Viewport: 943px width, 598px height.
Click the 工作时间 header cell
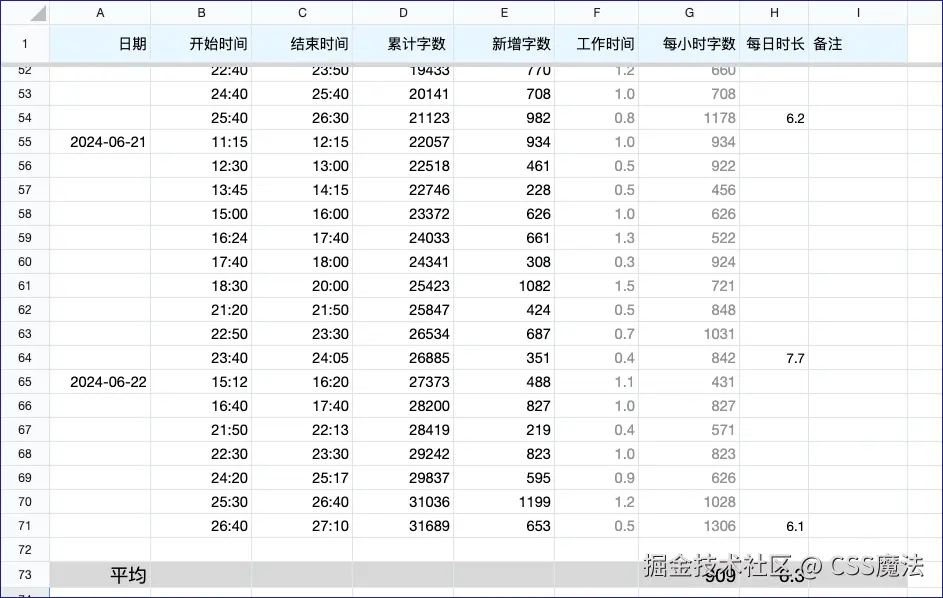click(597, 44)
